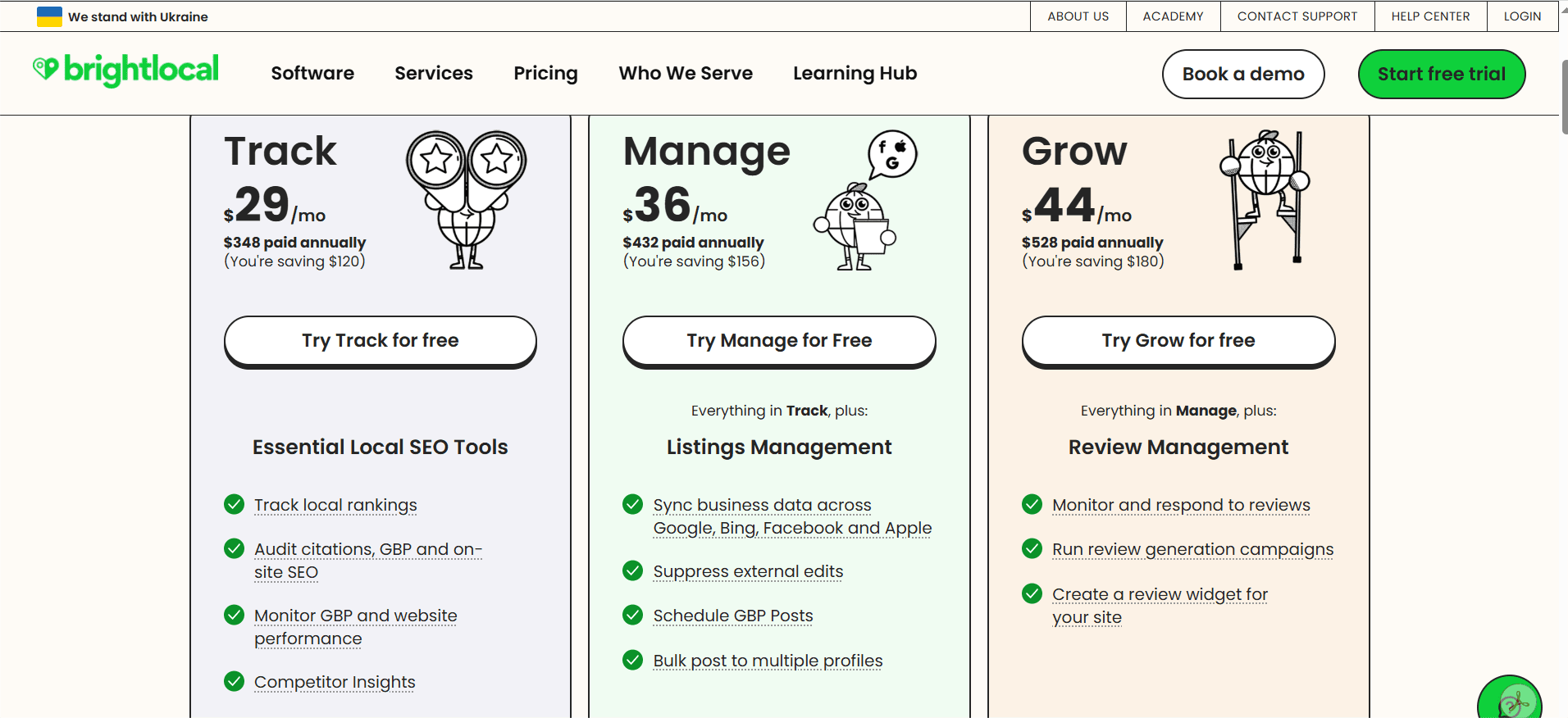Viewport: 1568px width, 718px height.
Task: Click the Ukraine flag icon
Action: coord(49,16)
